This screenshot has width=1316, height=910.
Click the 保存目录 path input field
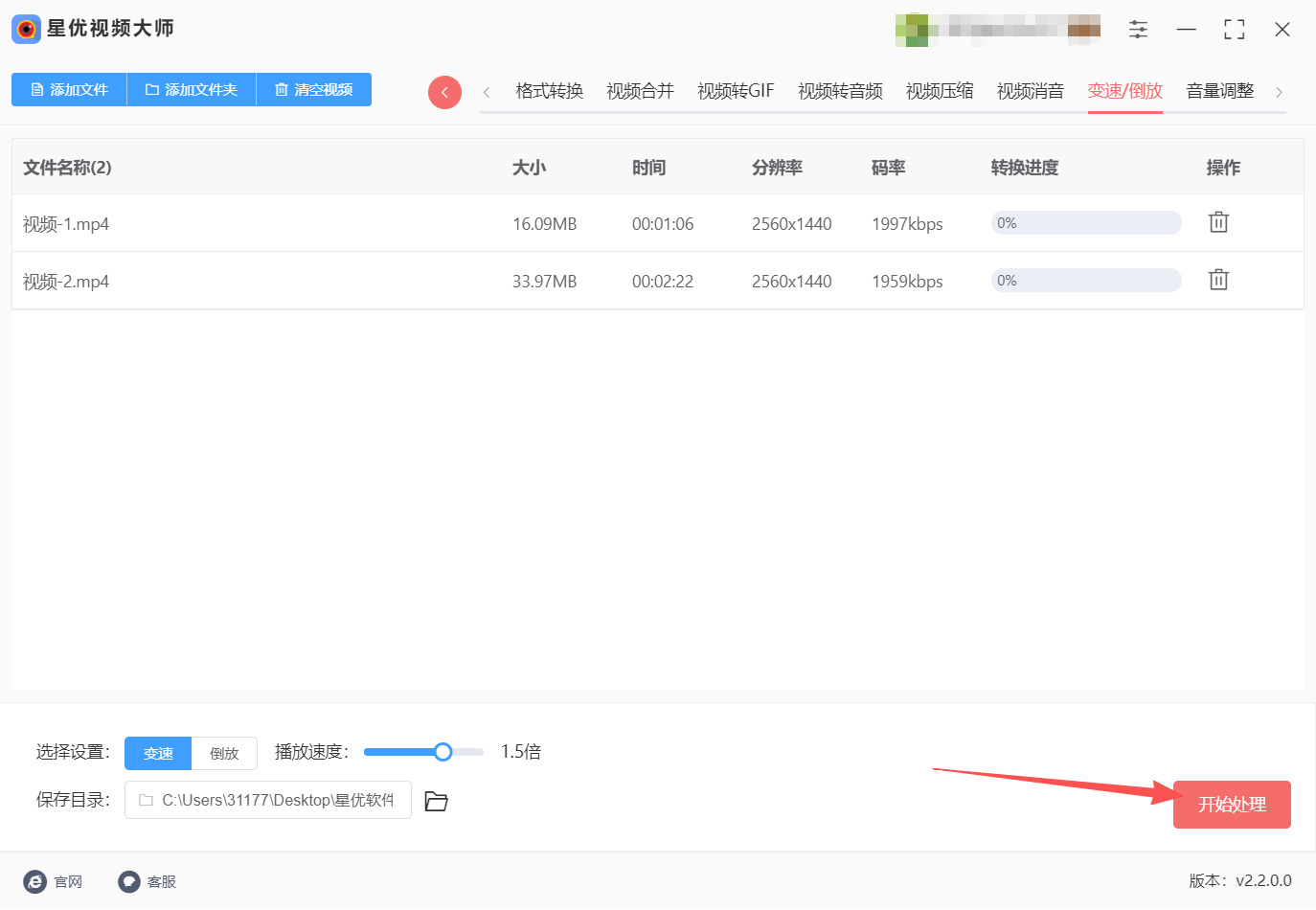pos(268,800)
